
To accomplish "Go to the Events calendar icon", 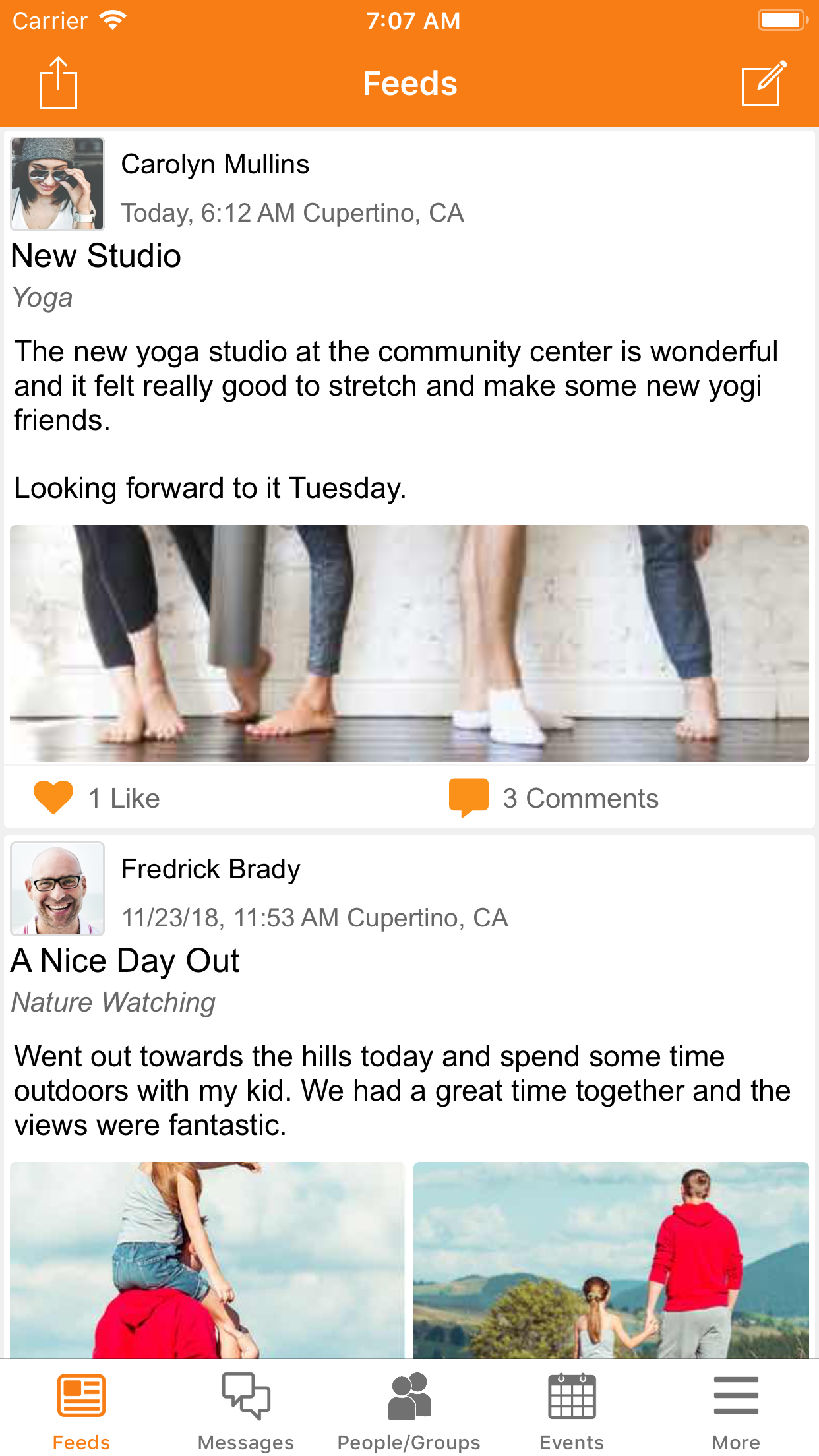I will tap(572, 1395).
